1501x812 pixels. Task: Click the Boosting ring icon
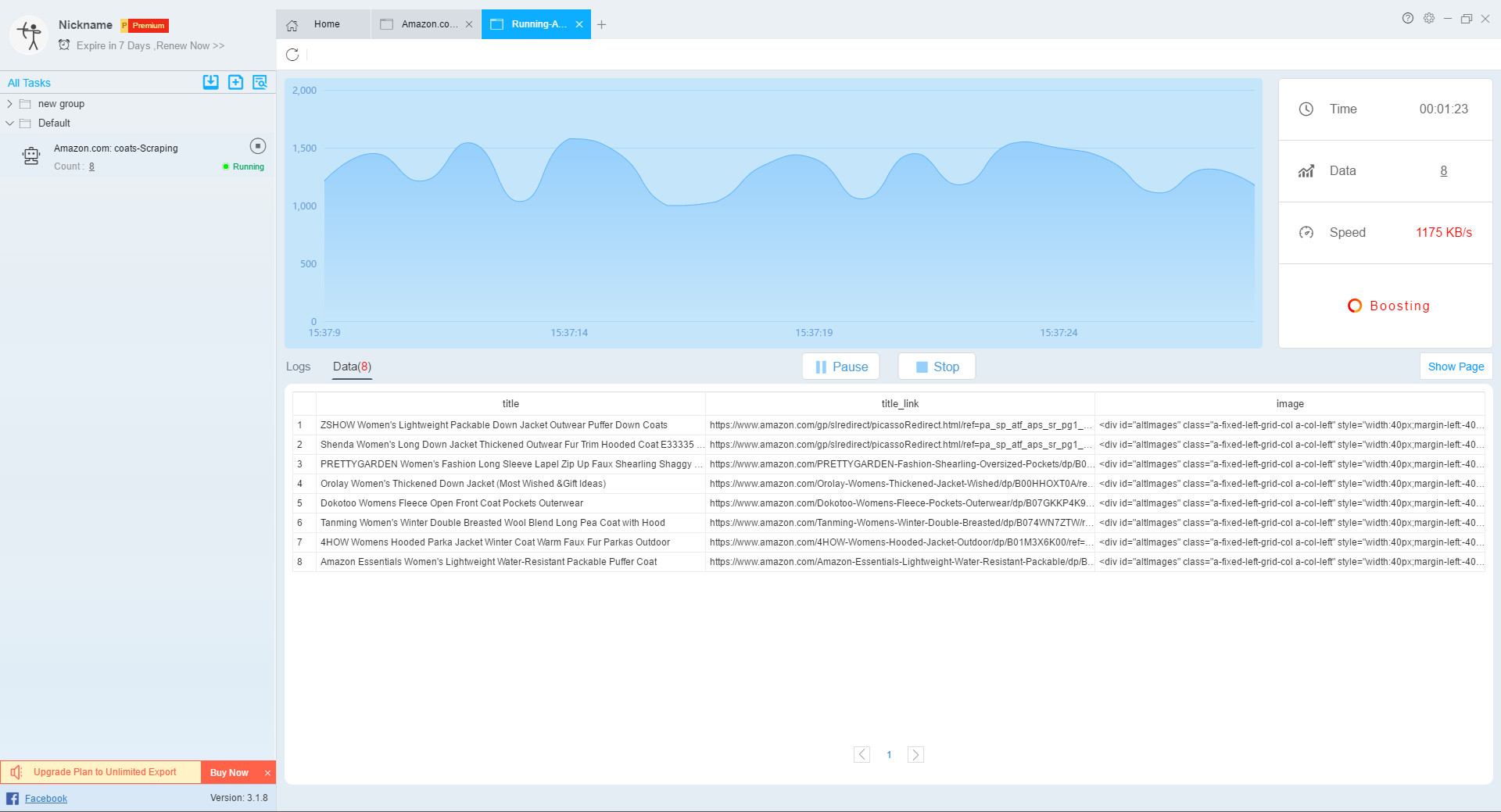1355,306
